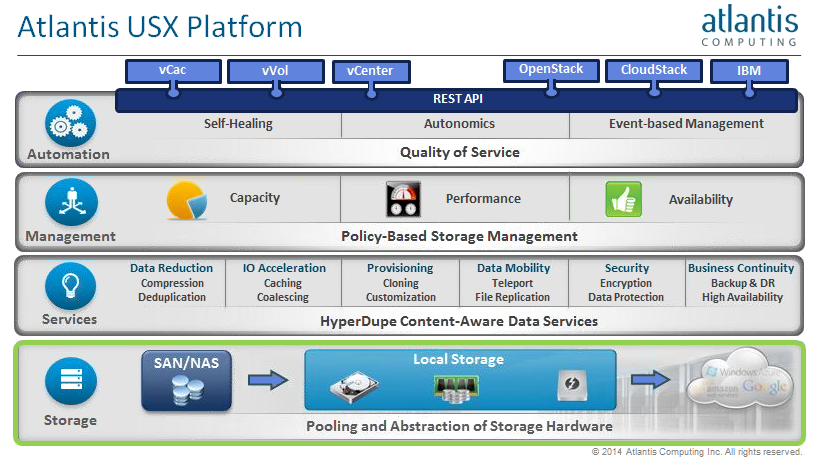The height and width of the screenshot is (461, 817).
Task: Click the Self-Healing label
Action: 238,124
